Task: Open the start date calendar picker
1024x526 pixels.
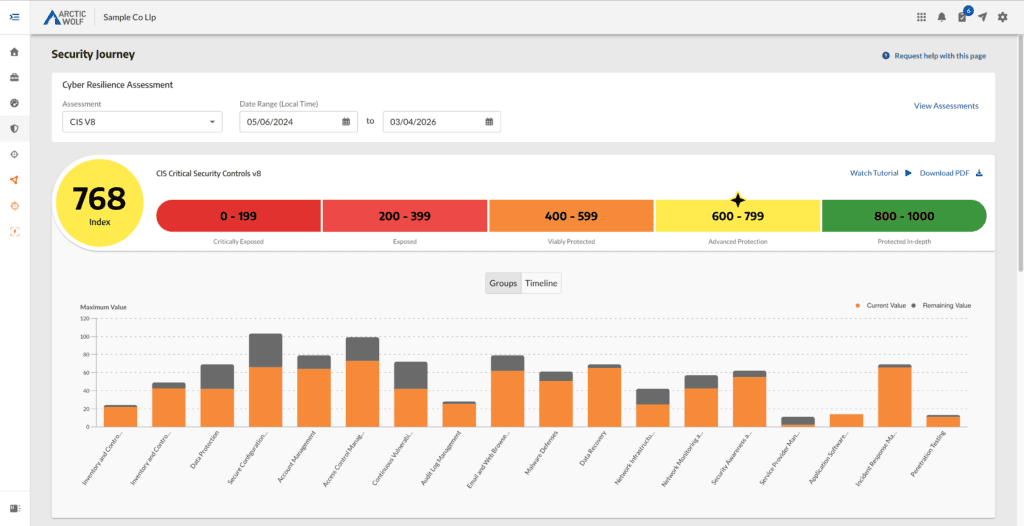Action: point(346,122)
